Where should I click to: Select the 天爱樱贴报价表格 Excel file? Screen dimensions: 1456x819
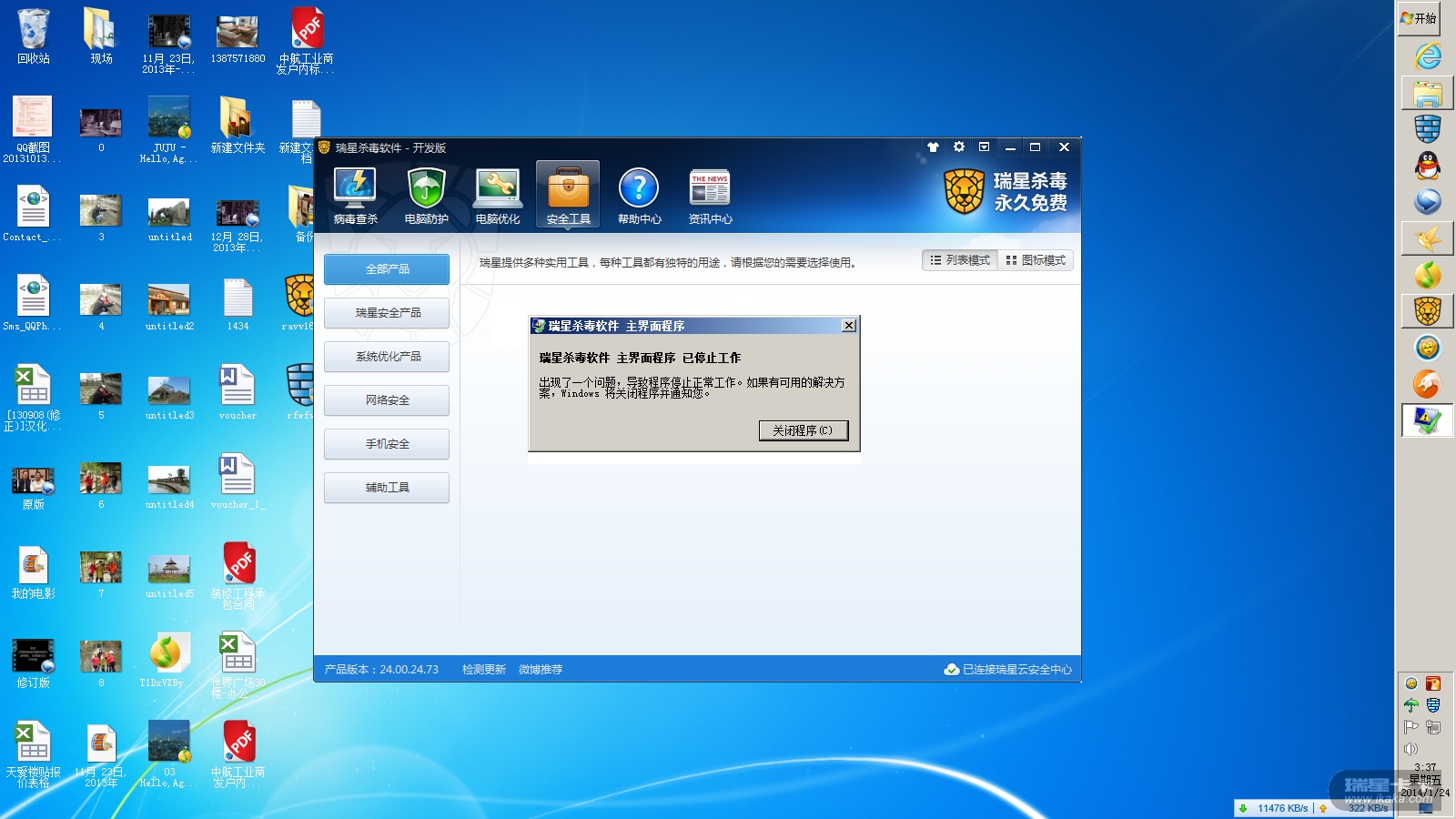pyautogui.click(x=34, y=755)
